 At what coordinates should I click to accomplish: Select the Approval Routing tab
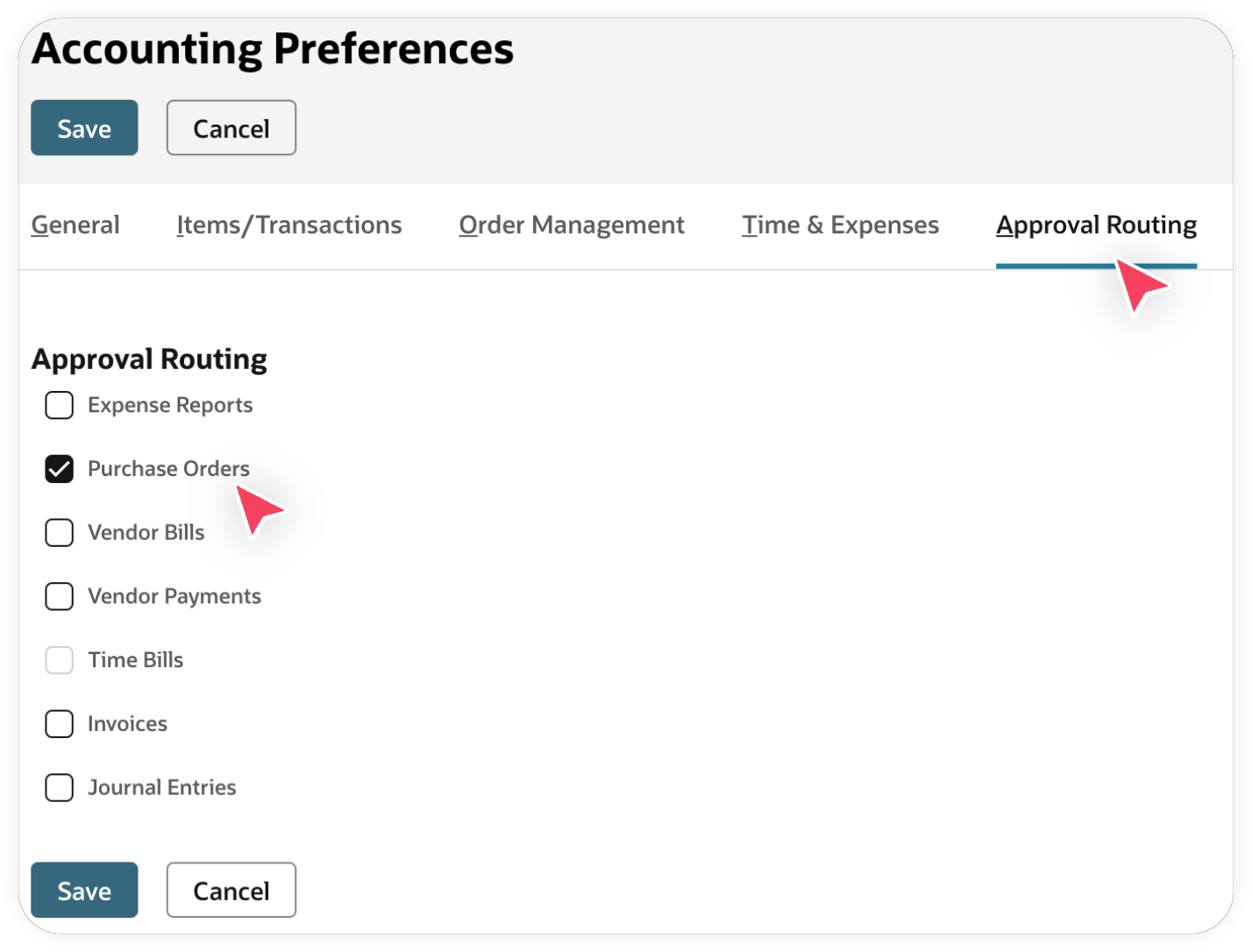[1096, 224]
